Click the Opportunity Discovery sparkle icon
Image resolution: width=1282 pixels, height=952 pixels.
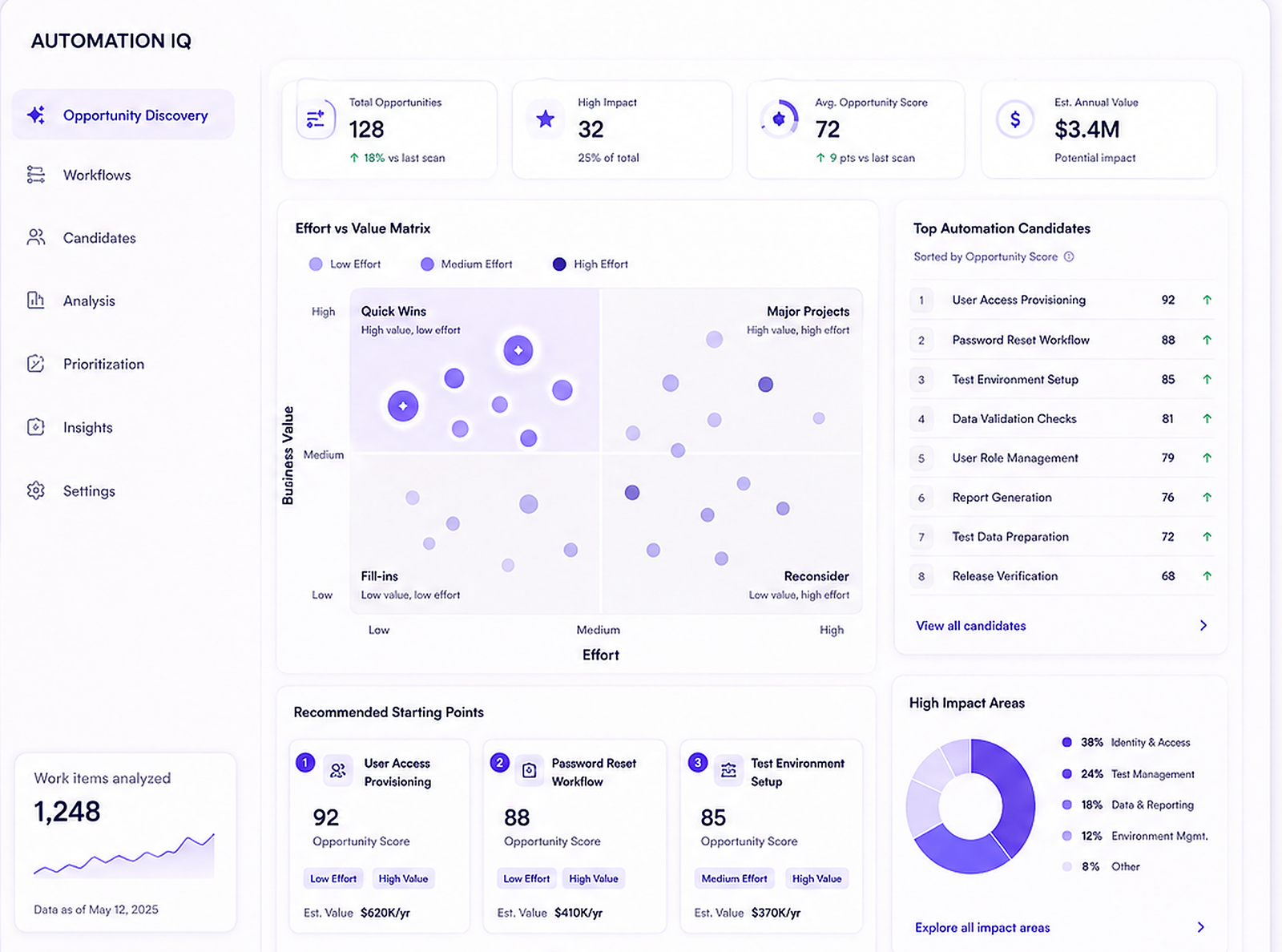click(x=36, y=115)
